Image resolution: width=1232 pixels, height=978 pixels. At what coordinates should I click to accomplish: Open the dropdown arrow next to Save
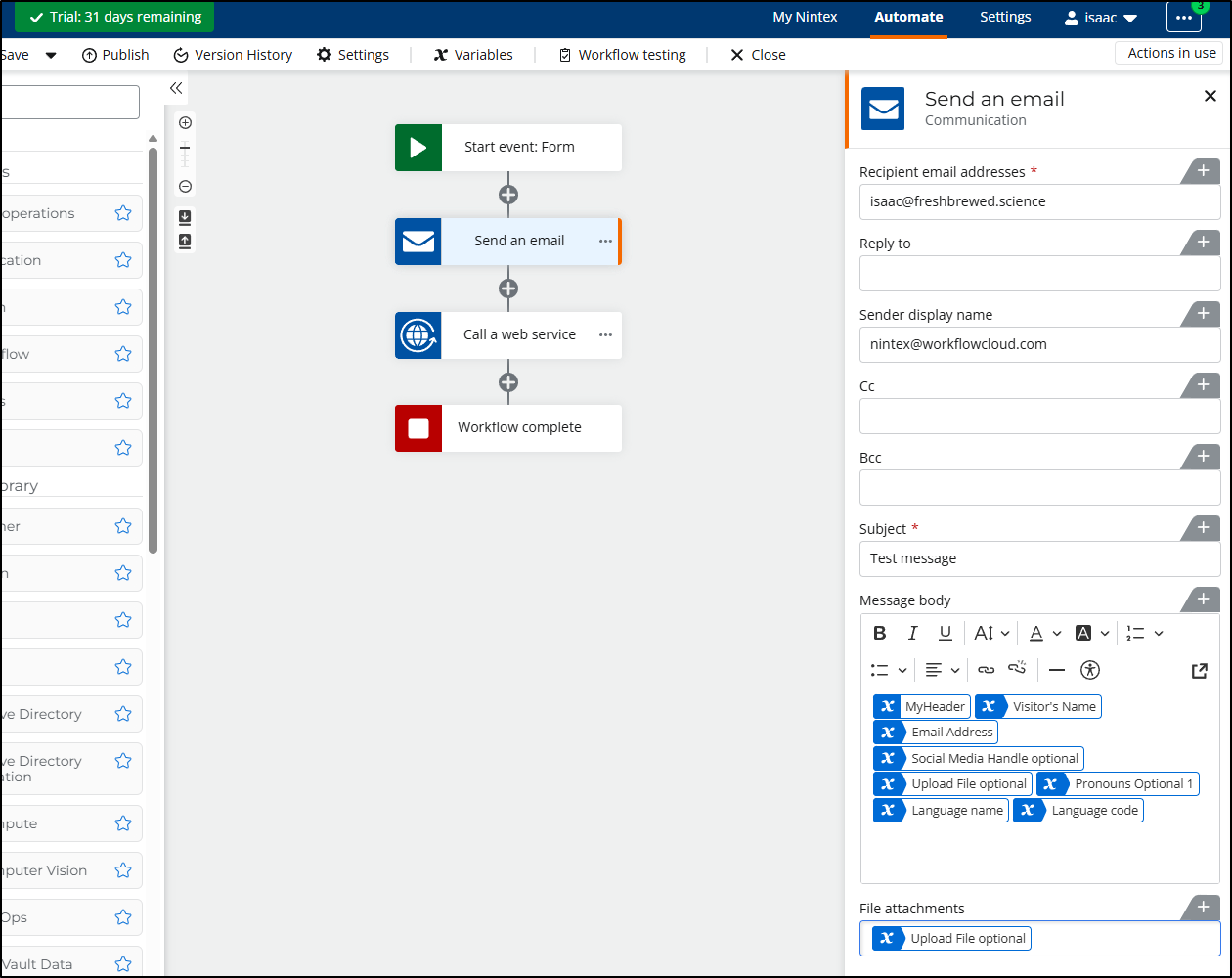(x=51, y=55)
